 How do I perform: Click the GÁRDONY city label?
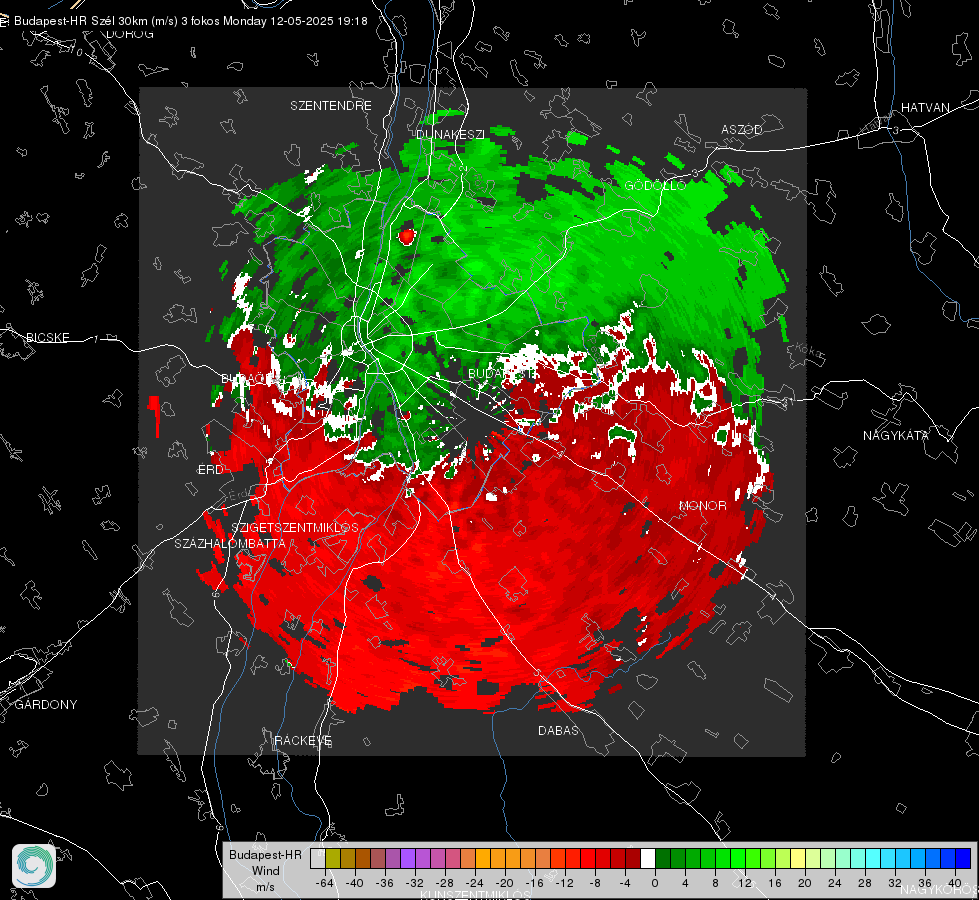click(x=46, y=705)
